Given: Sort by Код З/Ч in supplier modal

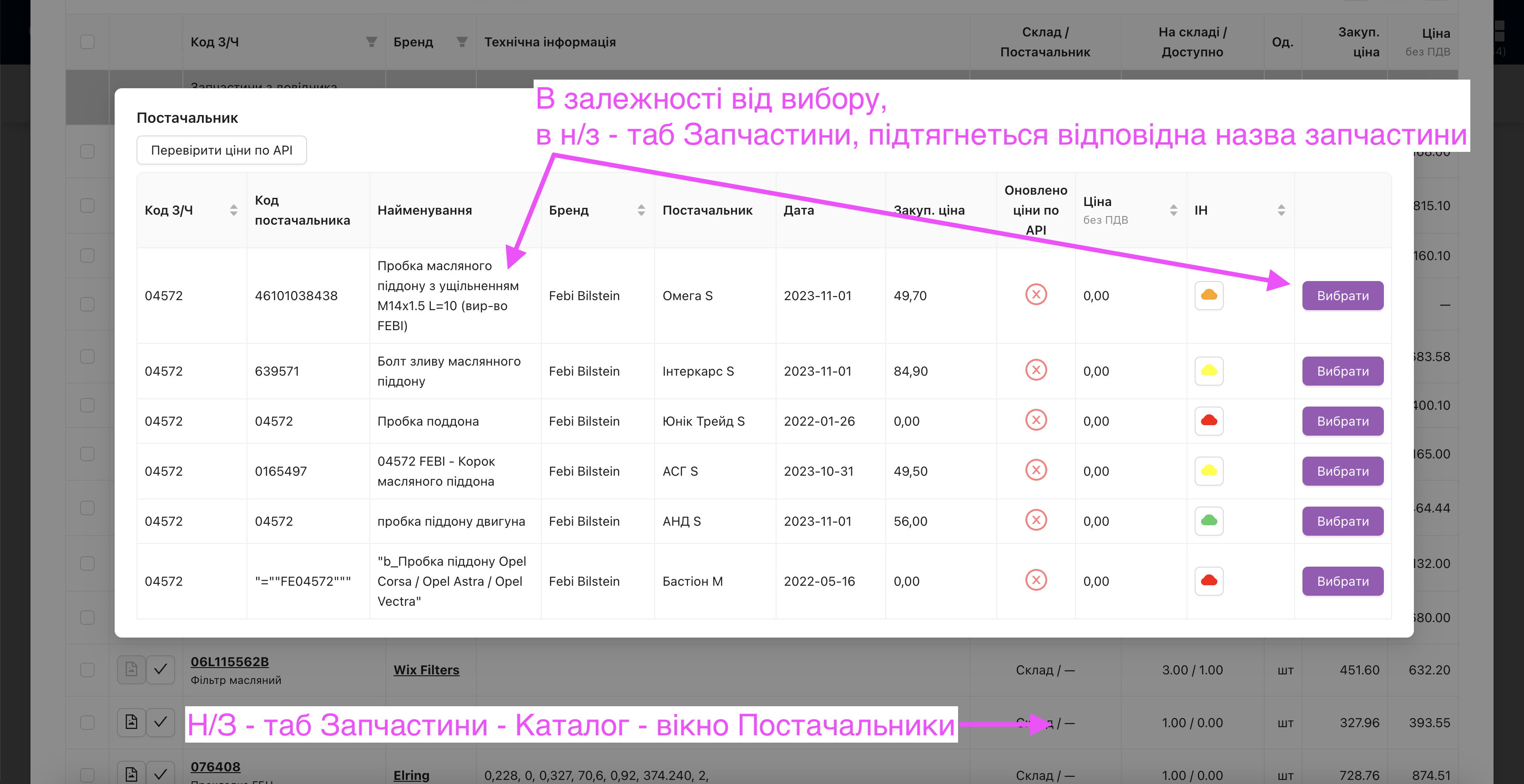Looking at the screenshot, I should click(x=233, y=210).
